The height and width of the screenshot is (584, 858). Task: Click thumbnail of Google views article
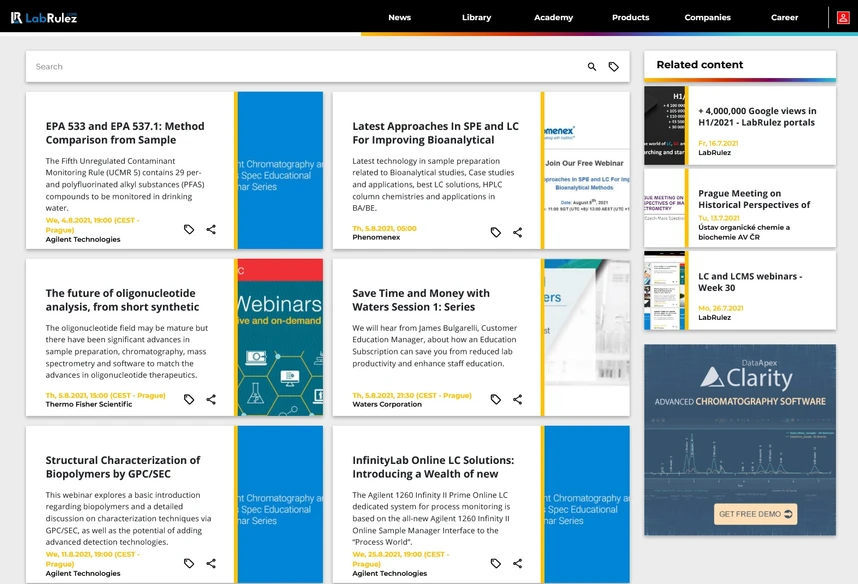[x=664, y=125]
